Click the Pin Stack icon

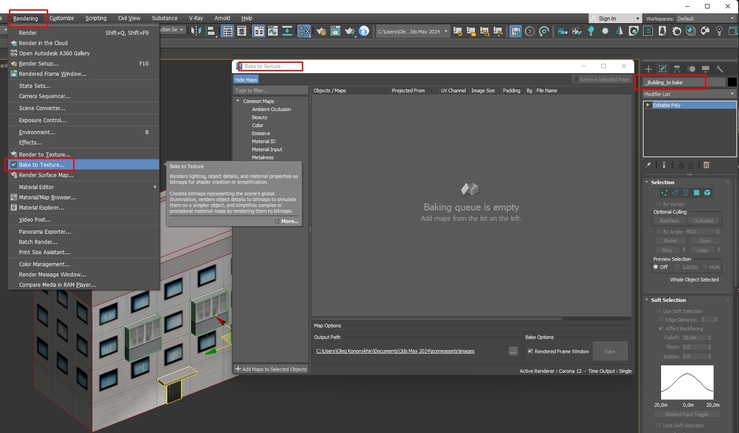pos(649,165)
